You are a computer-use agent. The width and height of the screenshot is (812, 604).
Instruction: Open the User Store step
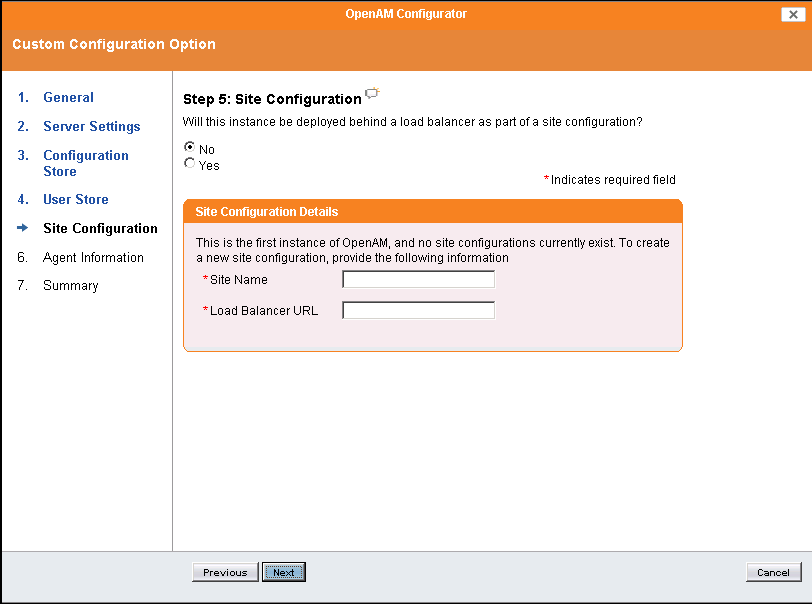pos(75,199)
